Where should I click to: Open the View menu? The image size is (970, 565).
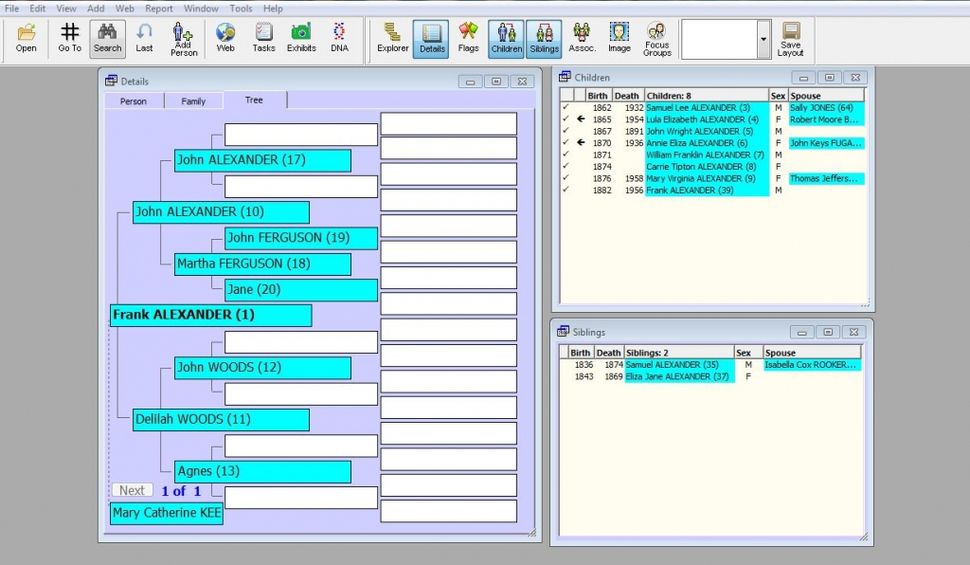pyautogui.click(x=66, y=9)
